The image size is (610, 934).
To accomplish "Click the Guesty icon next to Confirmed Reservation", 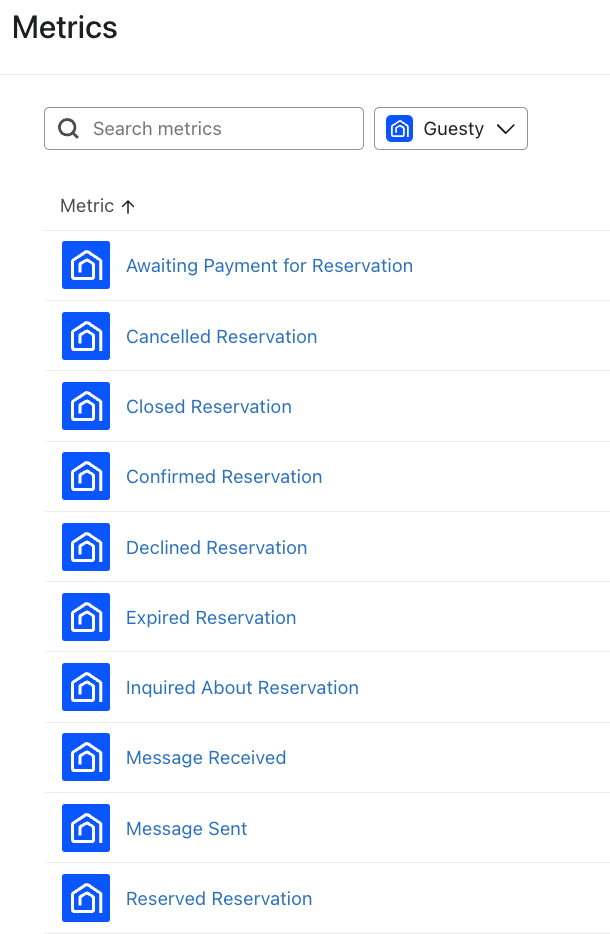I will point(86,477).
